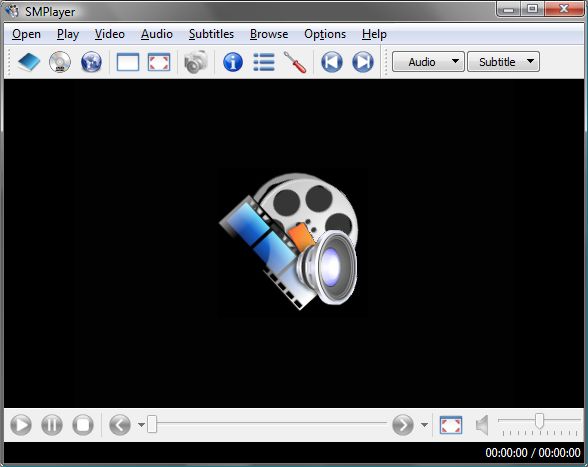Close the SMPlayer window
This screenshot has width=588, height=467.
[x=564, y=9]
